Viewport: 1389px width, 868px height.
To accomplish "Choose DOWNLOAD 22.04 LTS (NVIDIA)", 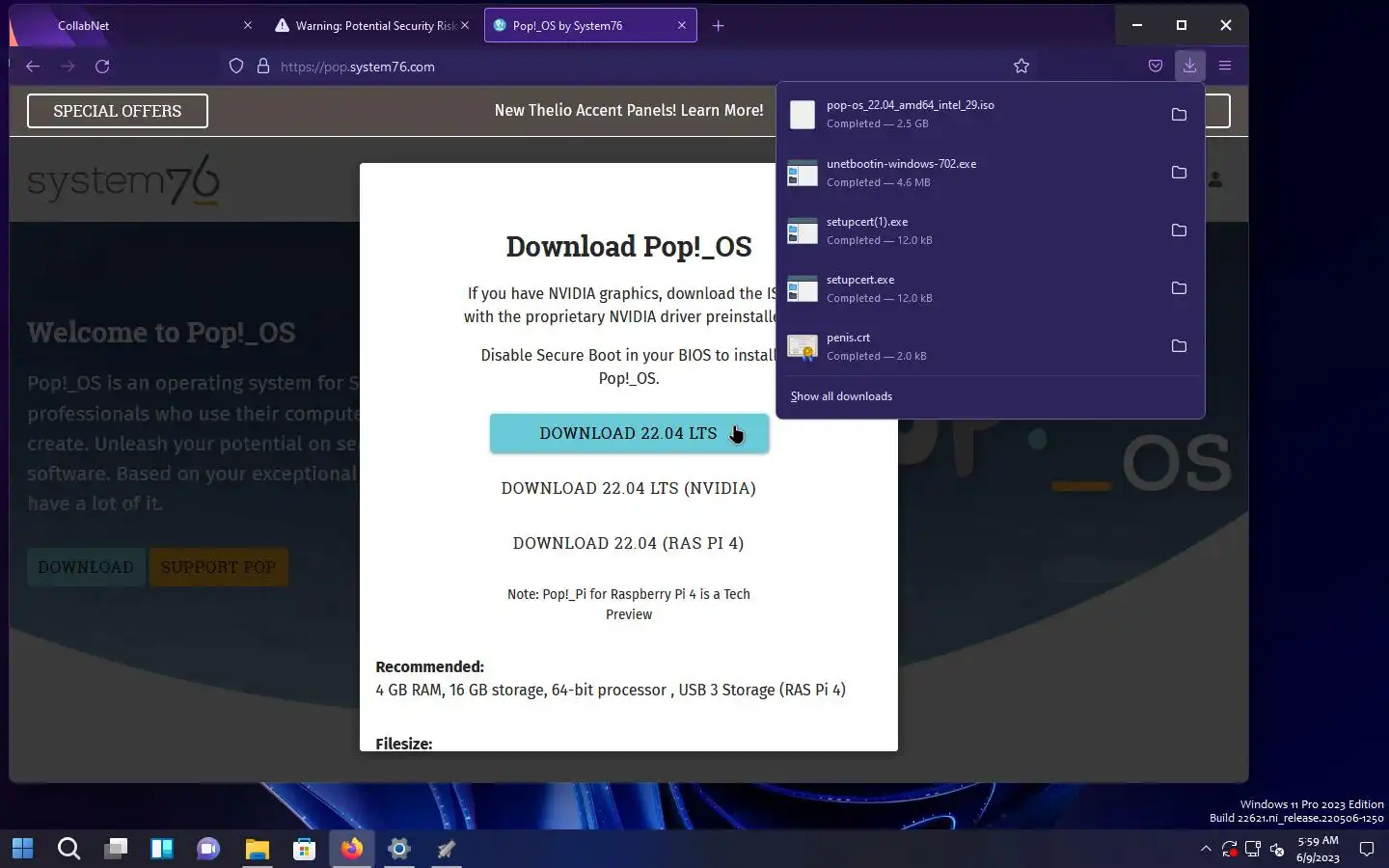I will point(628,488).
